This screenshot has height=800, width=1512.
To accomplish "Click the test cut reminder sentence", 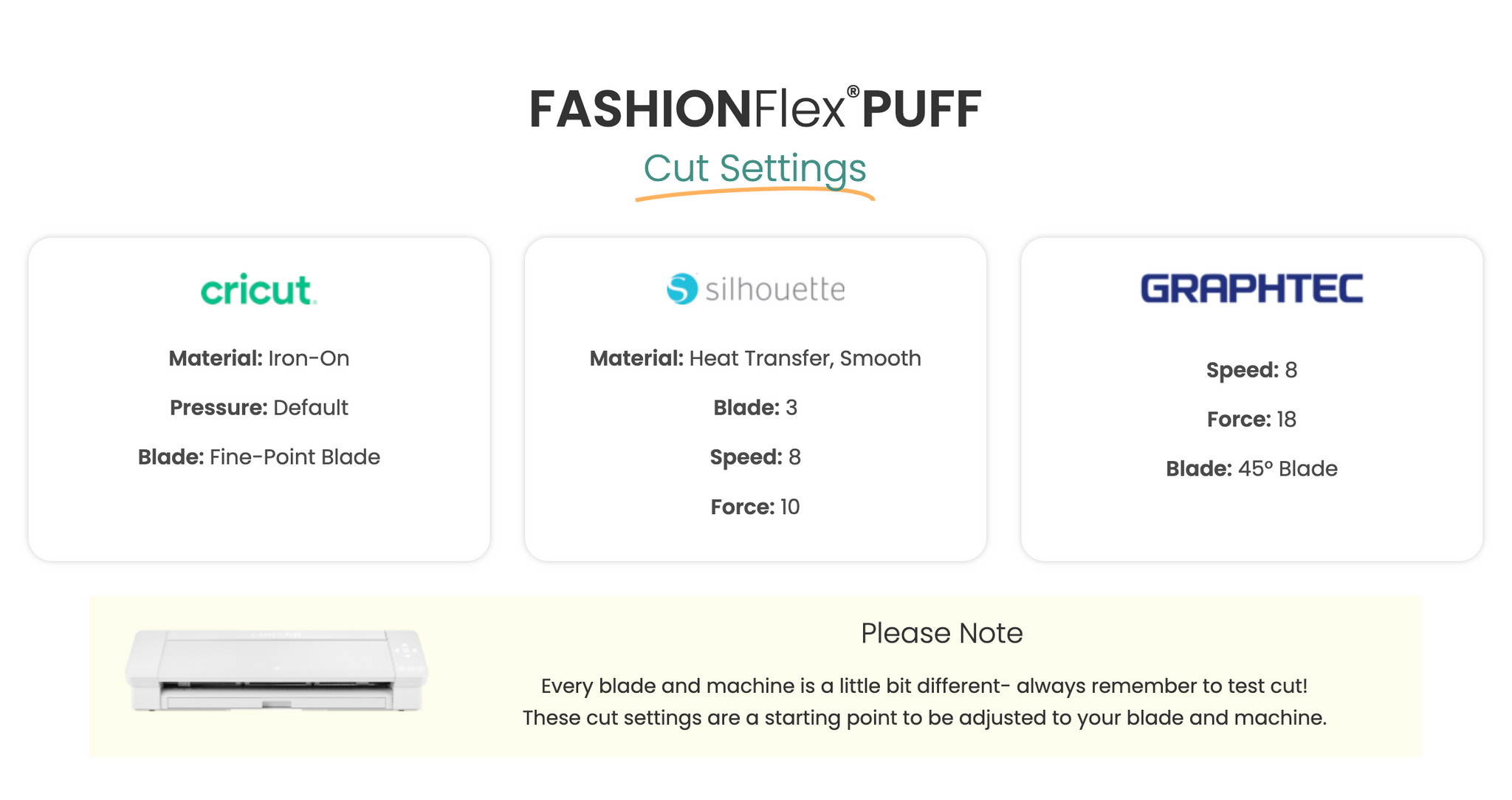I will [x=924, y=686].
